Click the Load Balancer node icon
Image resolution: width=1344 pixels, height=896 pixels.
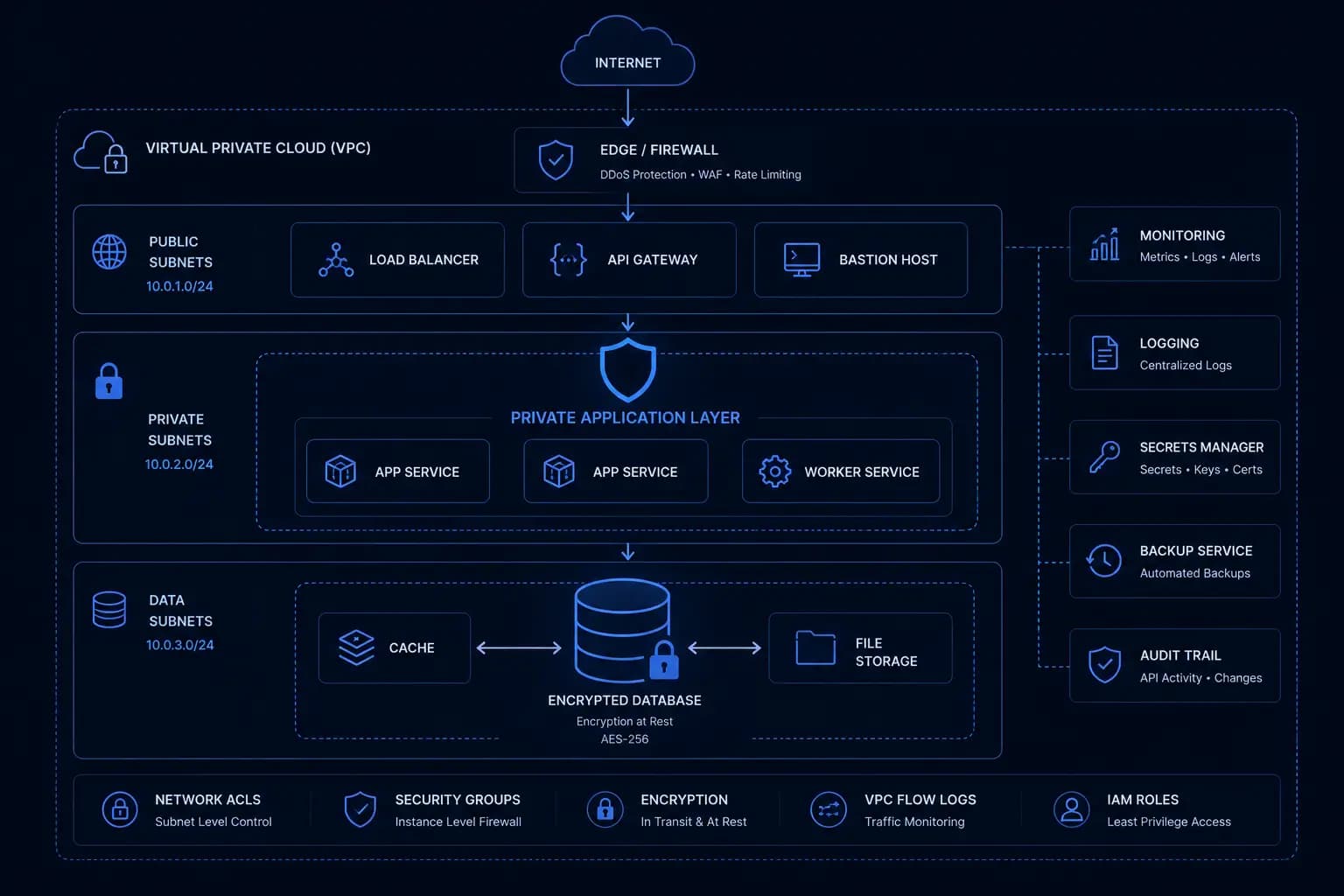(x=336, y=260)
